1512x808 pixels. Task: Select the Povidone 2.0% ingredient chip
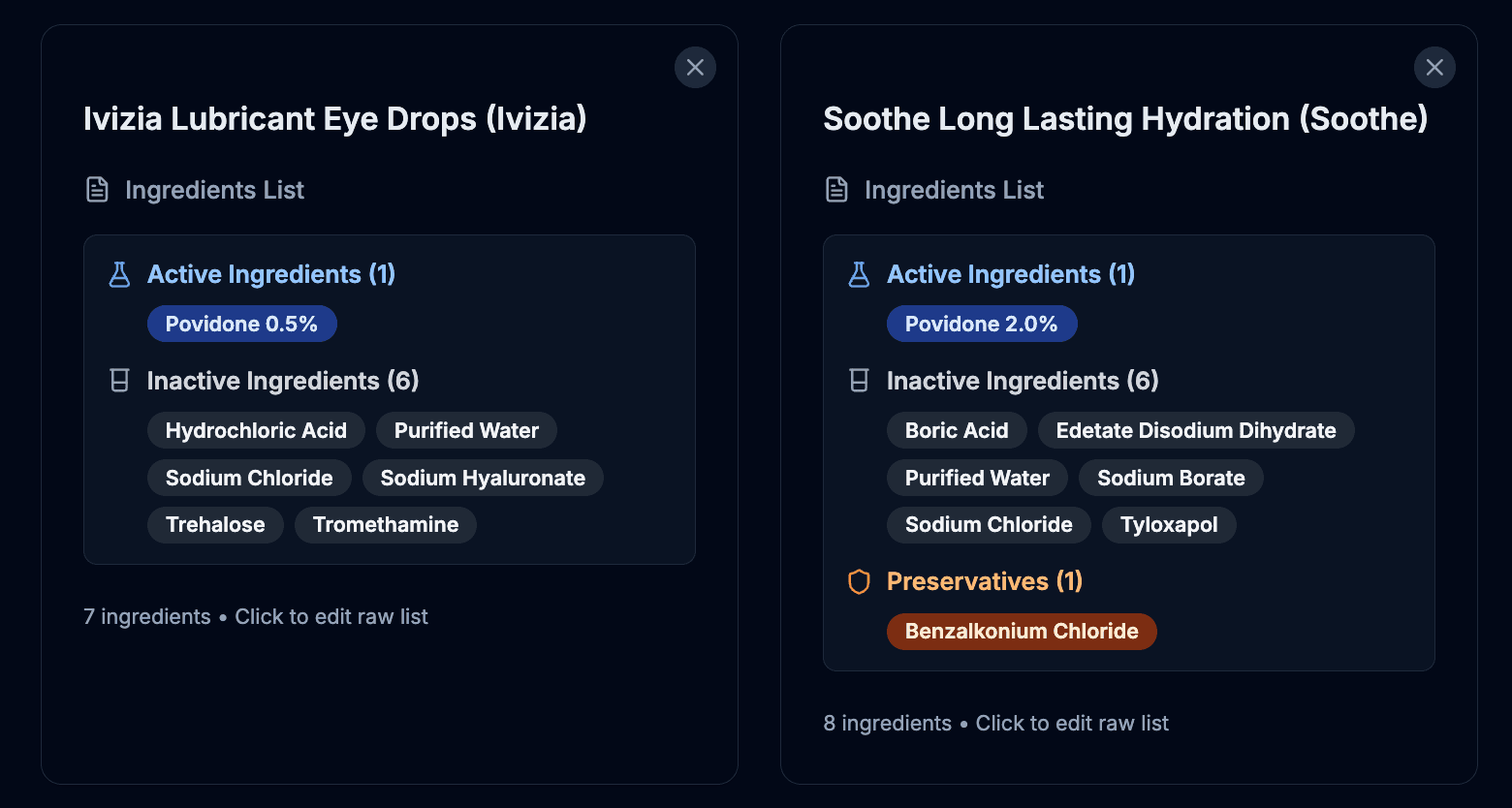(982, 323)
